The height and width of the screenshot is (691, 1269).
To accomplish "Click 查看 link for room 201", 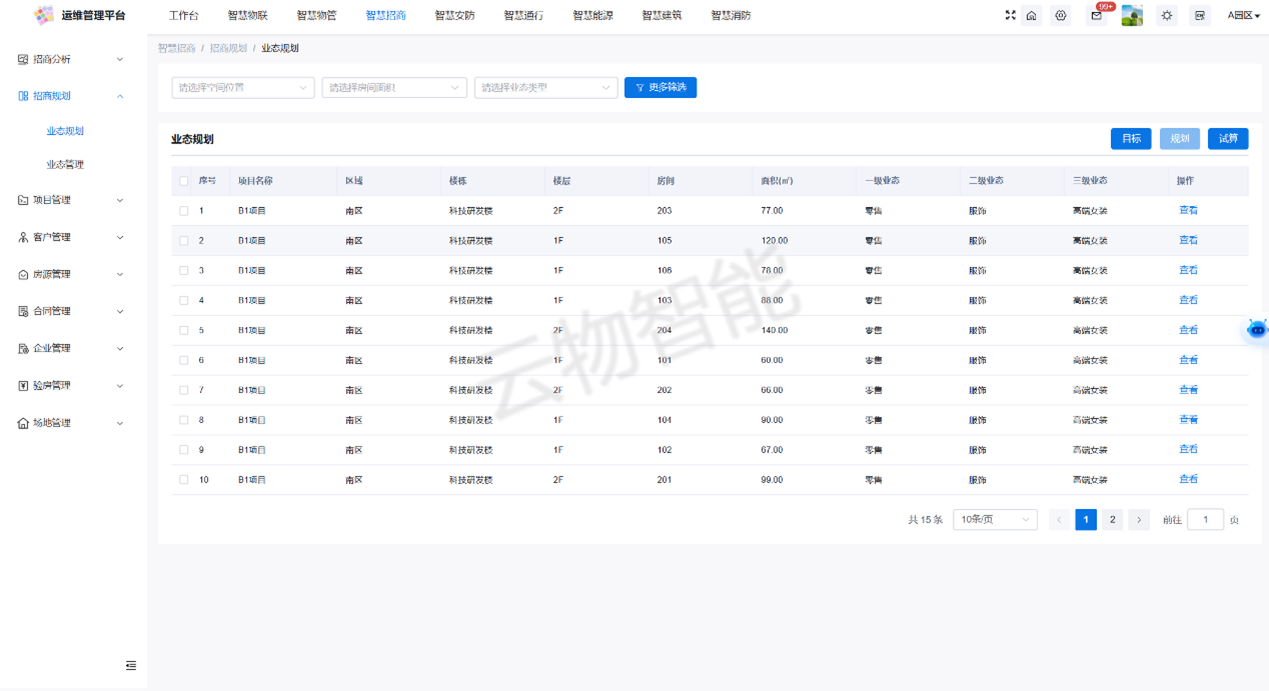I will click(1188, 480).
